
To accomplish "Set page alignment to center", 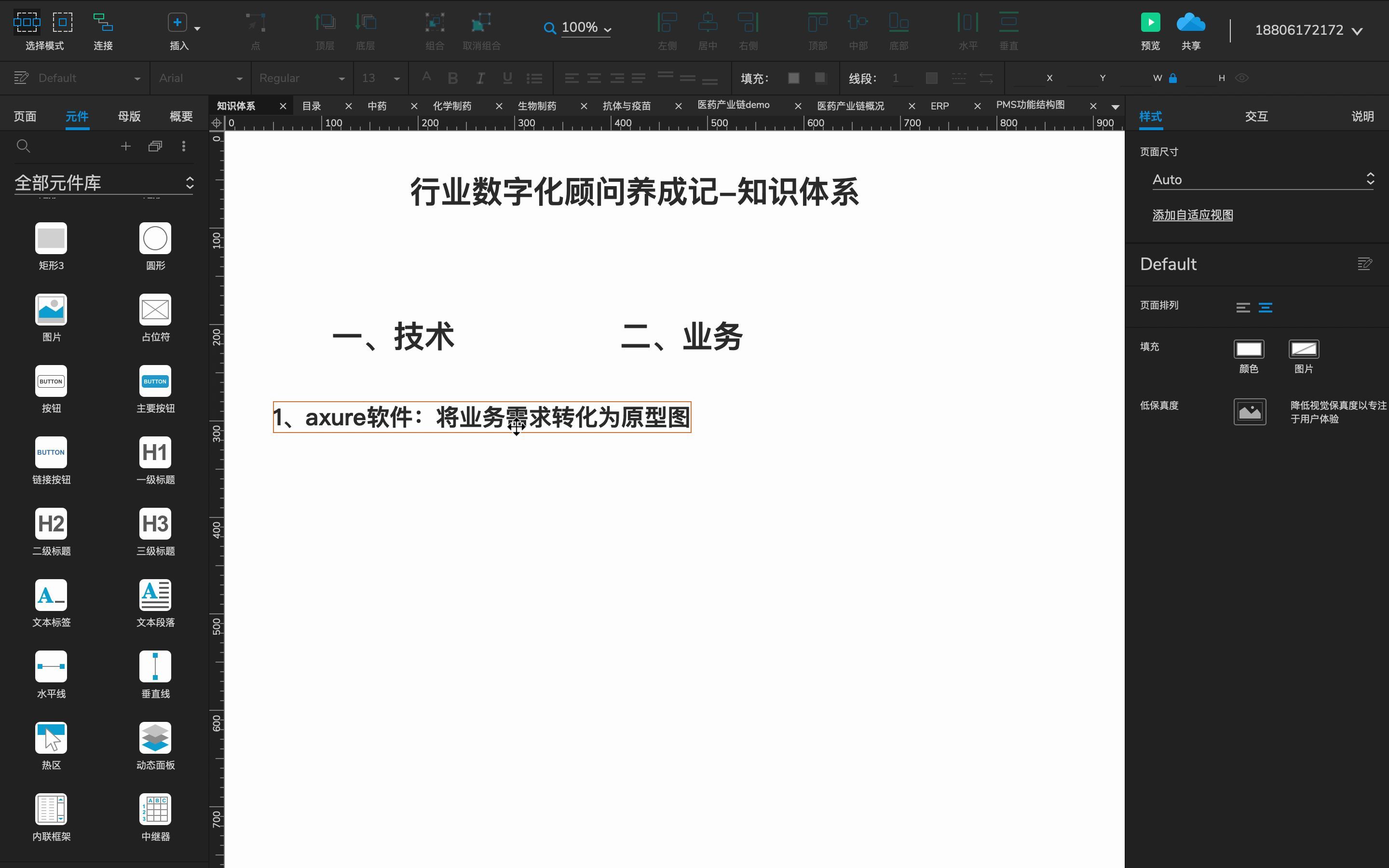I will click(x=1266, y=308).
